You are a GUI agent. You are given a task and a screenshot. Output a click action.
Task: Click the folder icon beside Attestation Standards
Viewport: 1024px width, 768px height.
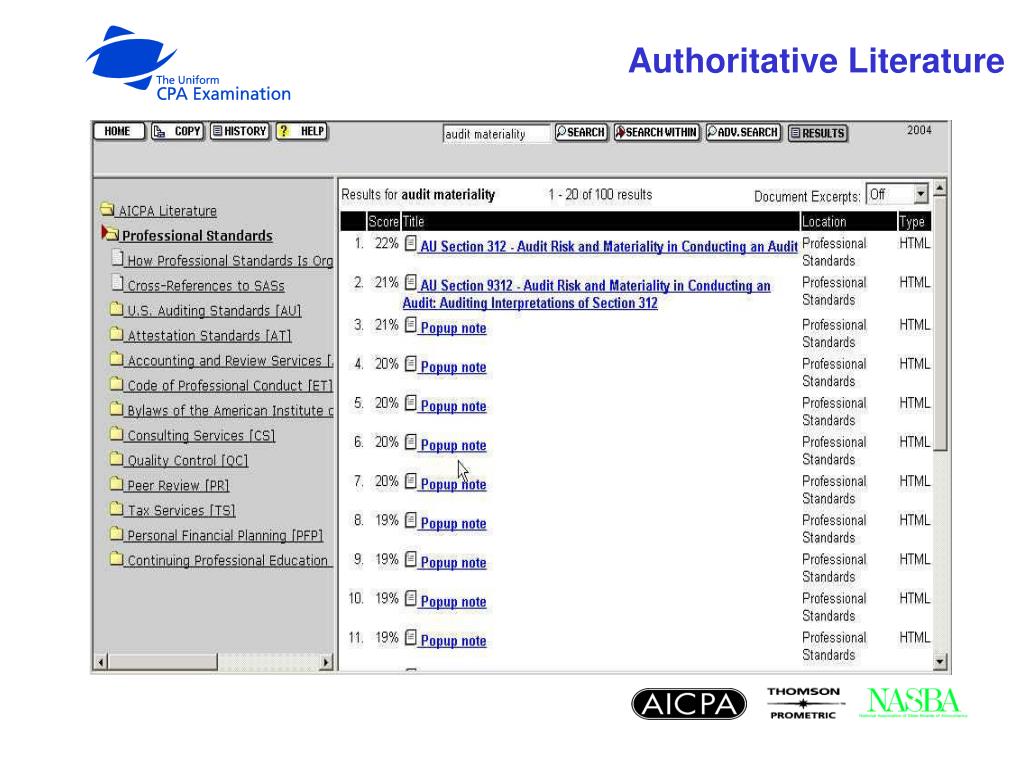(x=117, y=334)
